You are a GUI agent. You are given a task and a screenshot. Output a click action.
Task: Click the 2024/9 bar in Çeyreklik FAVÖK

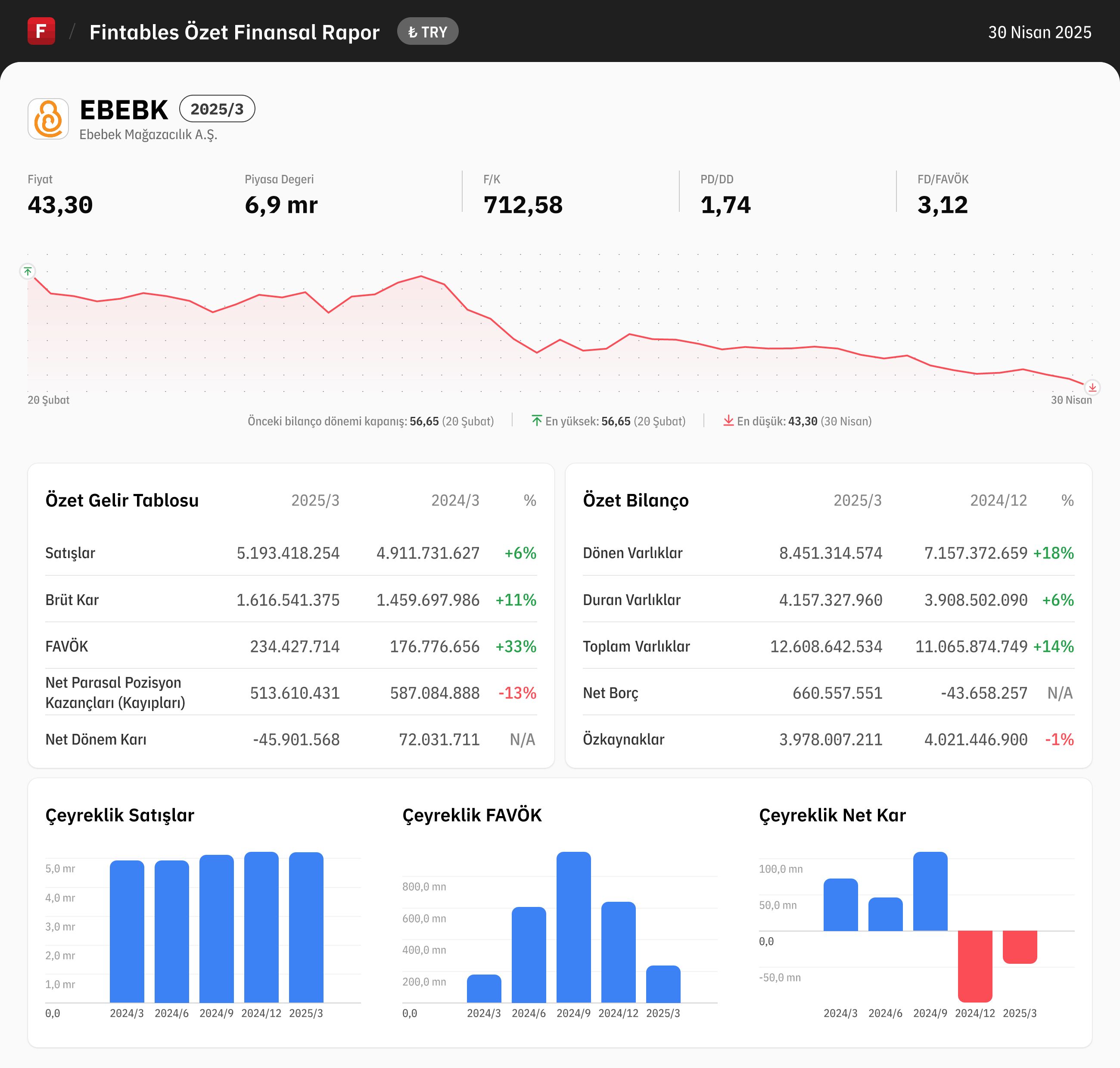573,927
